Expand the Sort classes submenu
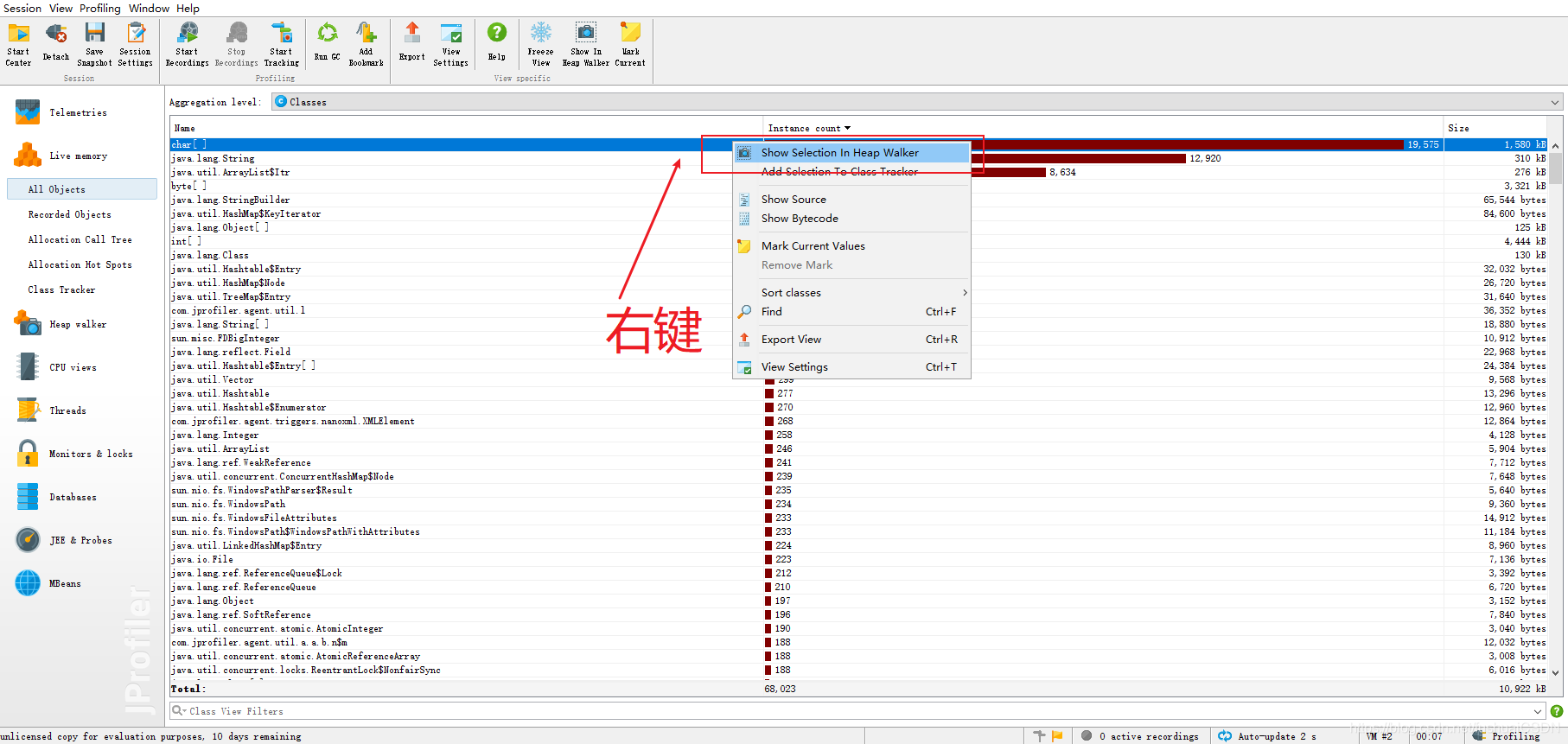Viewport: 1568px width, 744px height. click(851, 293)
